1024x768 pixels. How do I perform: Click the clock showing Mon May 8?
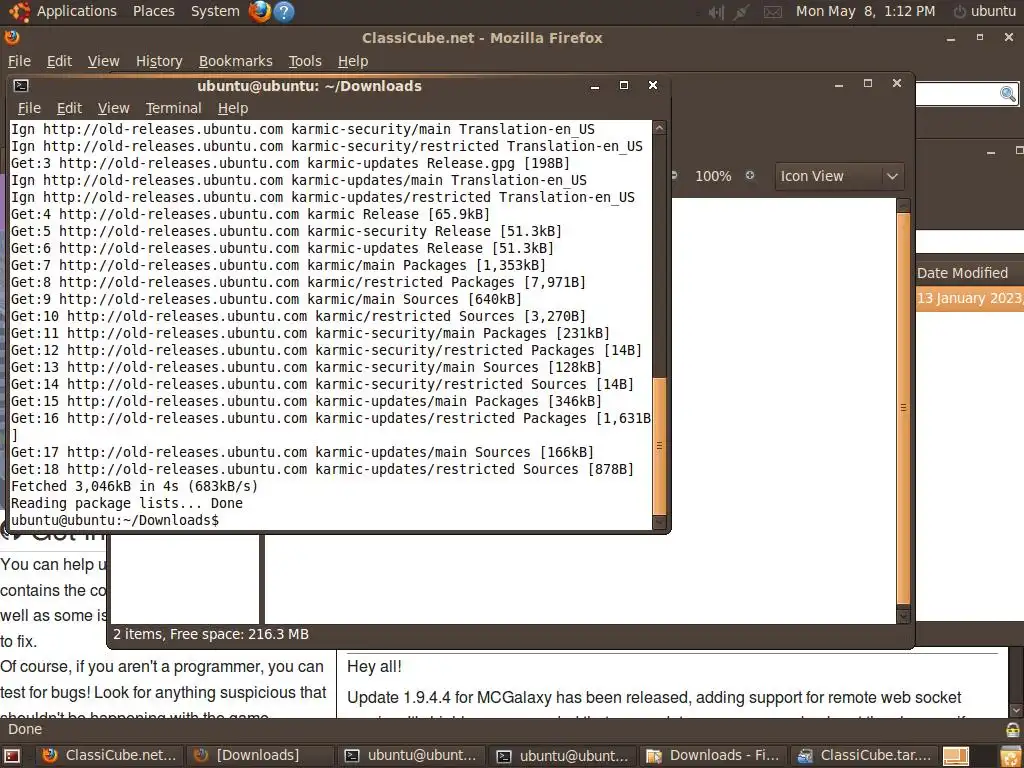tap(865, 11)
